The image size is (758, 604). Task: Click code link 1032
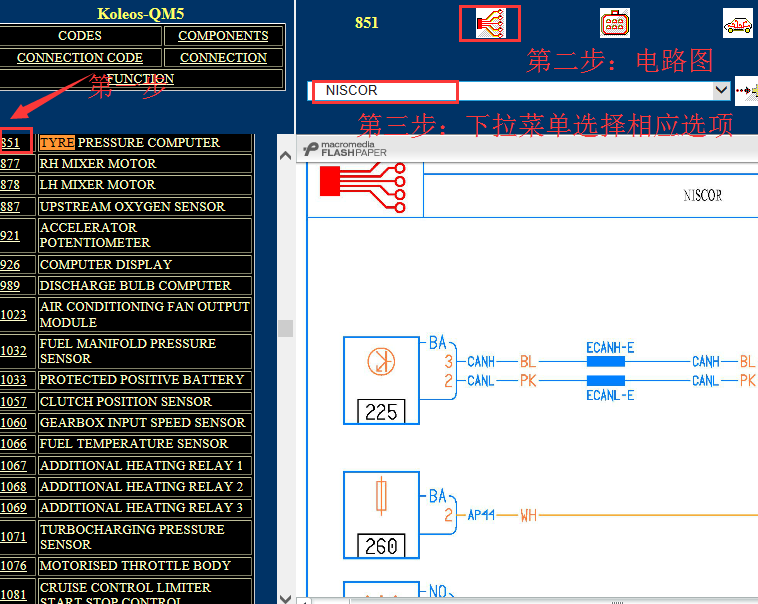pyautogui.click(x=13, y=351)
